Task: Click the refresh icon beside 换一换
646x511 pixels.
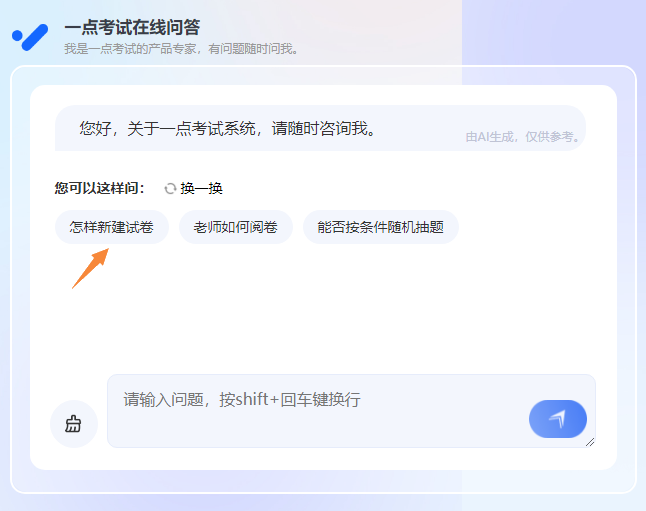Action: 170,189
